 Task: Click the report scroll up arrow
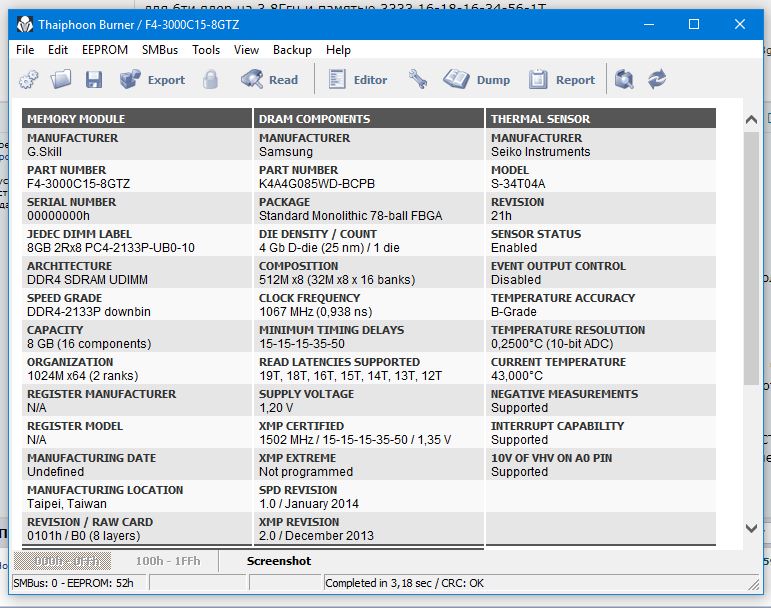pyautogui.click(x=751, y=119)
